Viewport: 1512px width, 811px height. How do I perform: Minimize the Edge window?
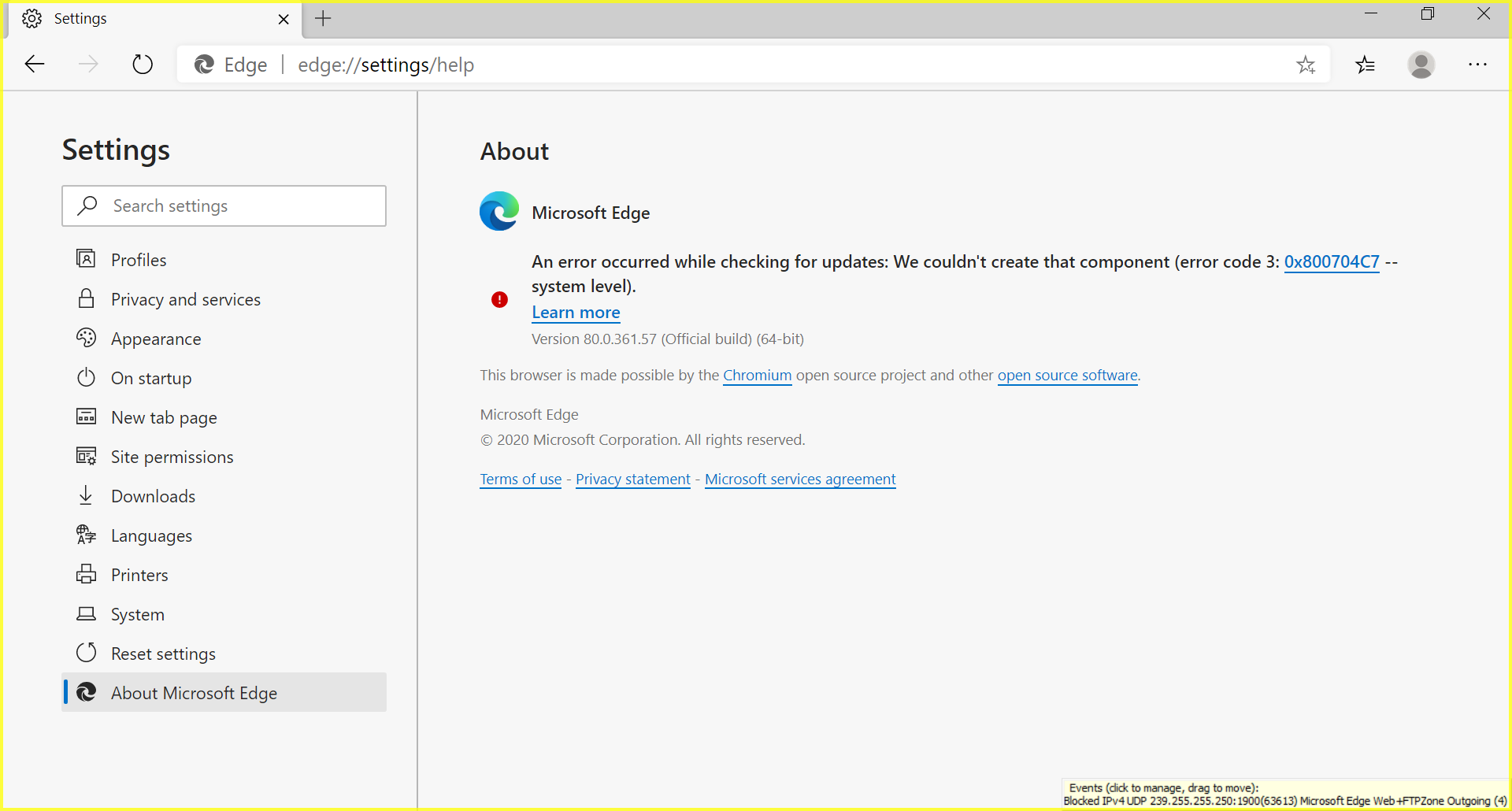click(x=1371, y=13)
